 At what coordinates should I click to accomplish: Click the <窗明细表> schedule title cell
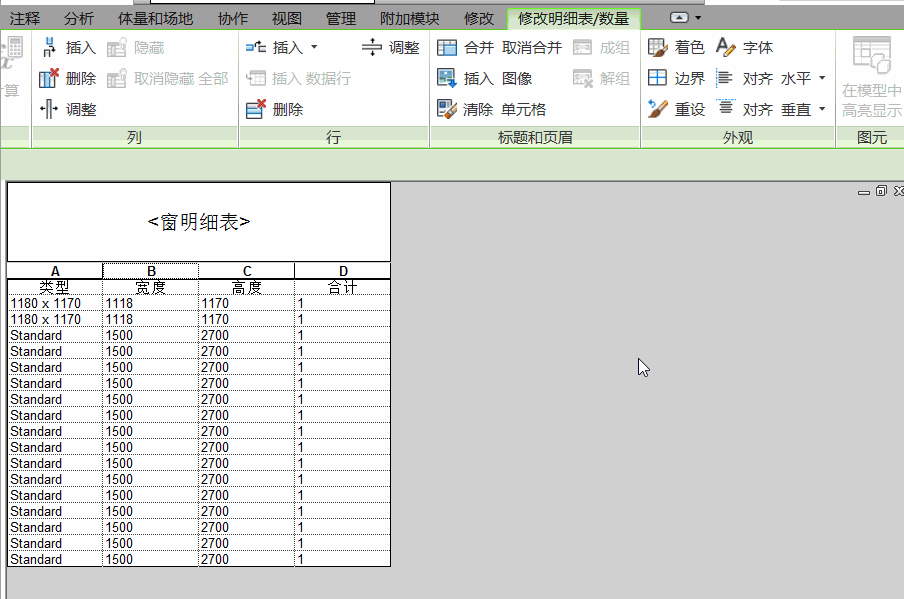click(198, 222)
